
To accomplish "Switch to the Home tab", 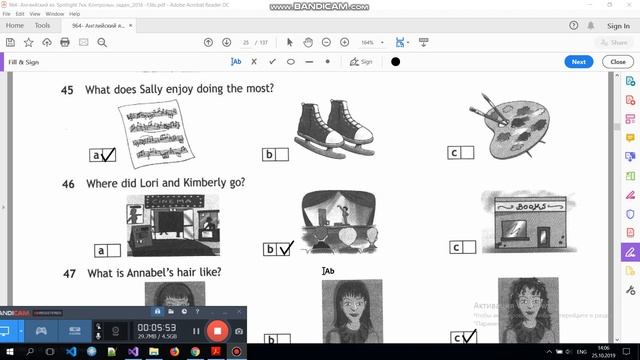I will (x=15, y=26).
